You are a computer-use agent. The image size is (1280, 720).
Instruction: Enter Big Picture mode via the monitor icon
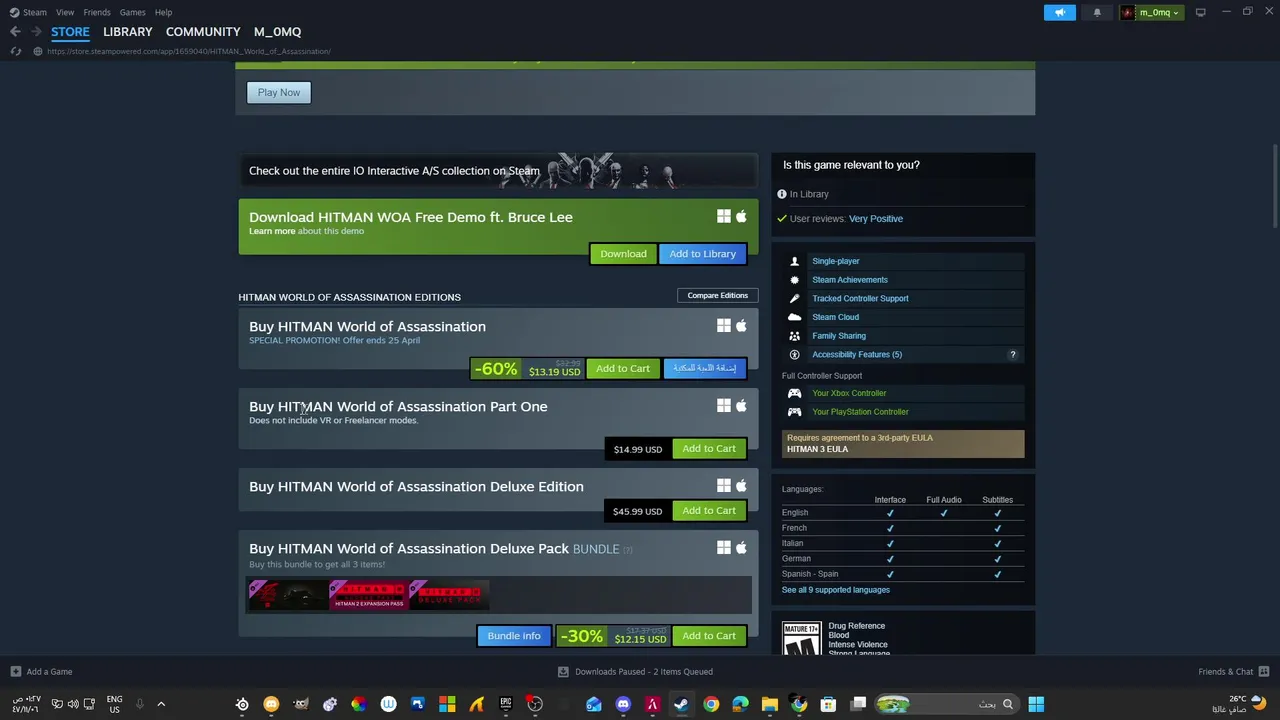tap(1200, 12)
